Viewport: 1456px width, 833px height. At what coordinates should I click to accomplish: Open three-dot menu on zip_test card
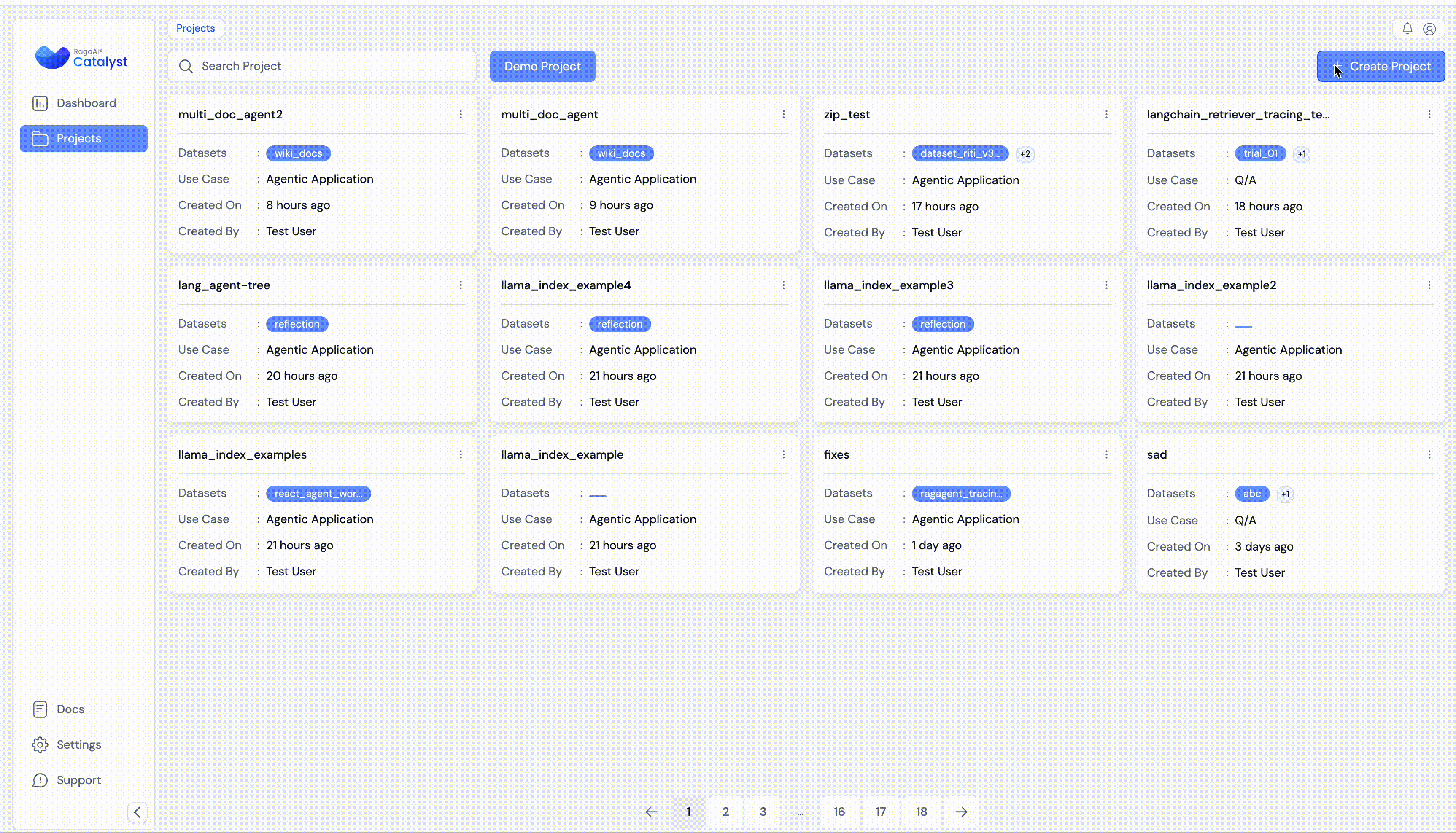click(1106, 114)
